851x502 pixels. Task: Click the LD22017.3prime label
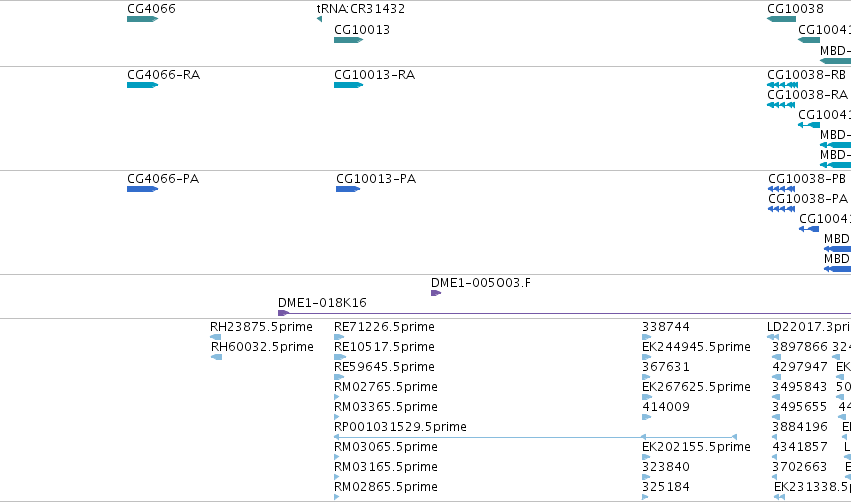tap(809, 327)
